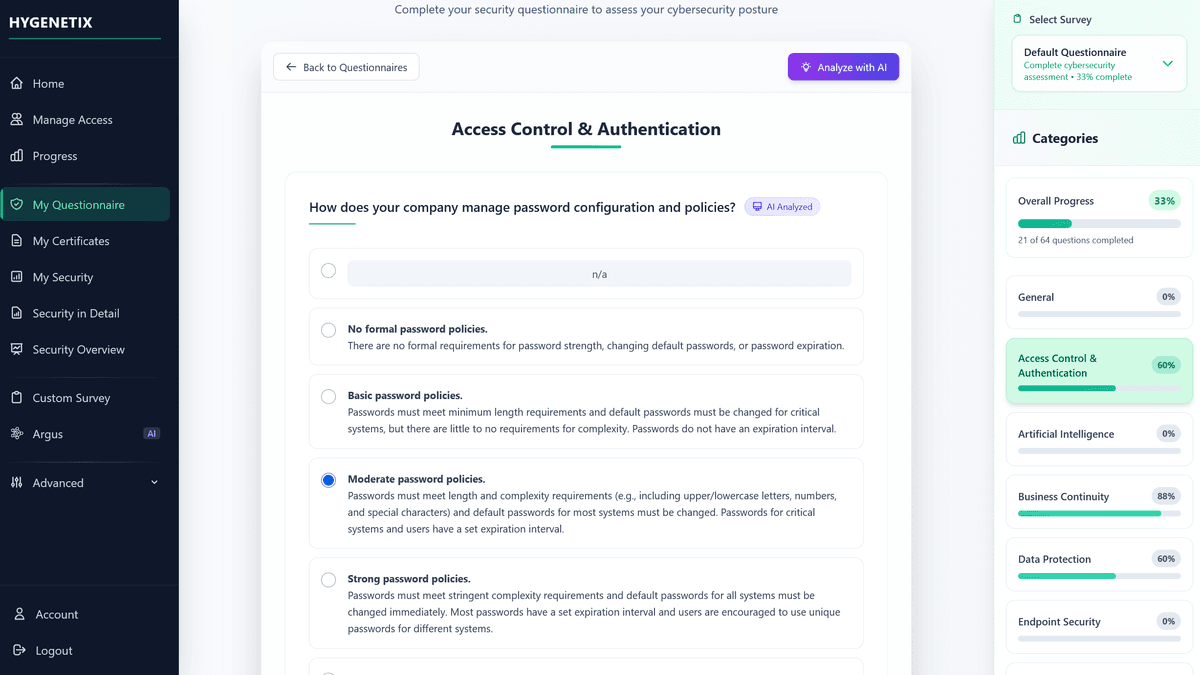This screenshot has width=1200, height=675.
Task: Open the My Security menu item
Action: coord(62,277)
